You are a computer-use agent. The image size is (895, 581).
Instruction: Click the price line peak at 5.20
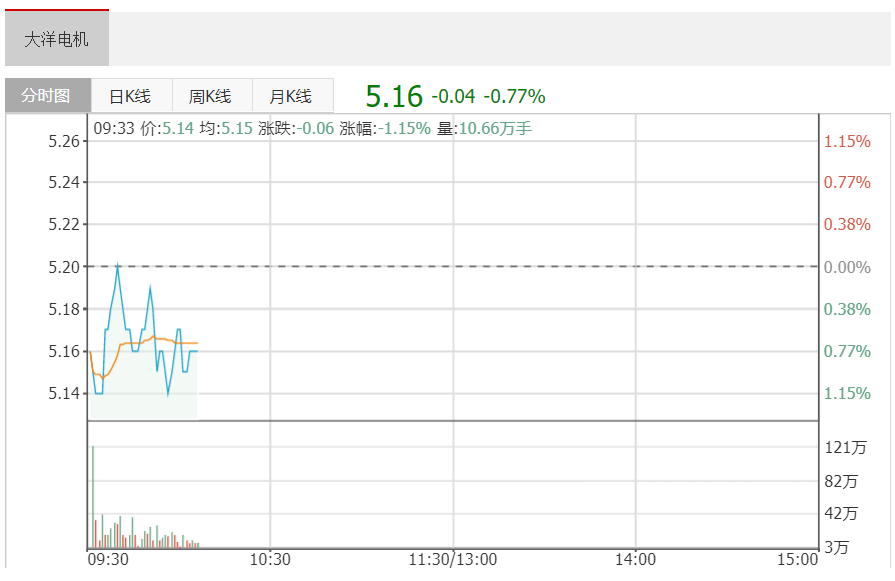pyautogui.click(x=118, y=266)
